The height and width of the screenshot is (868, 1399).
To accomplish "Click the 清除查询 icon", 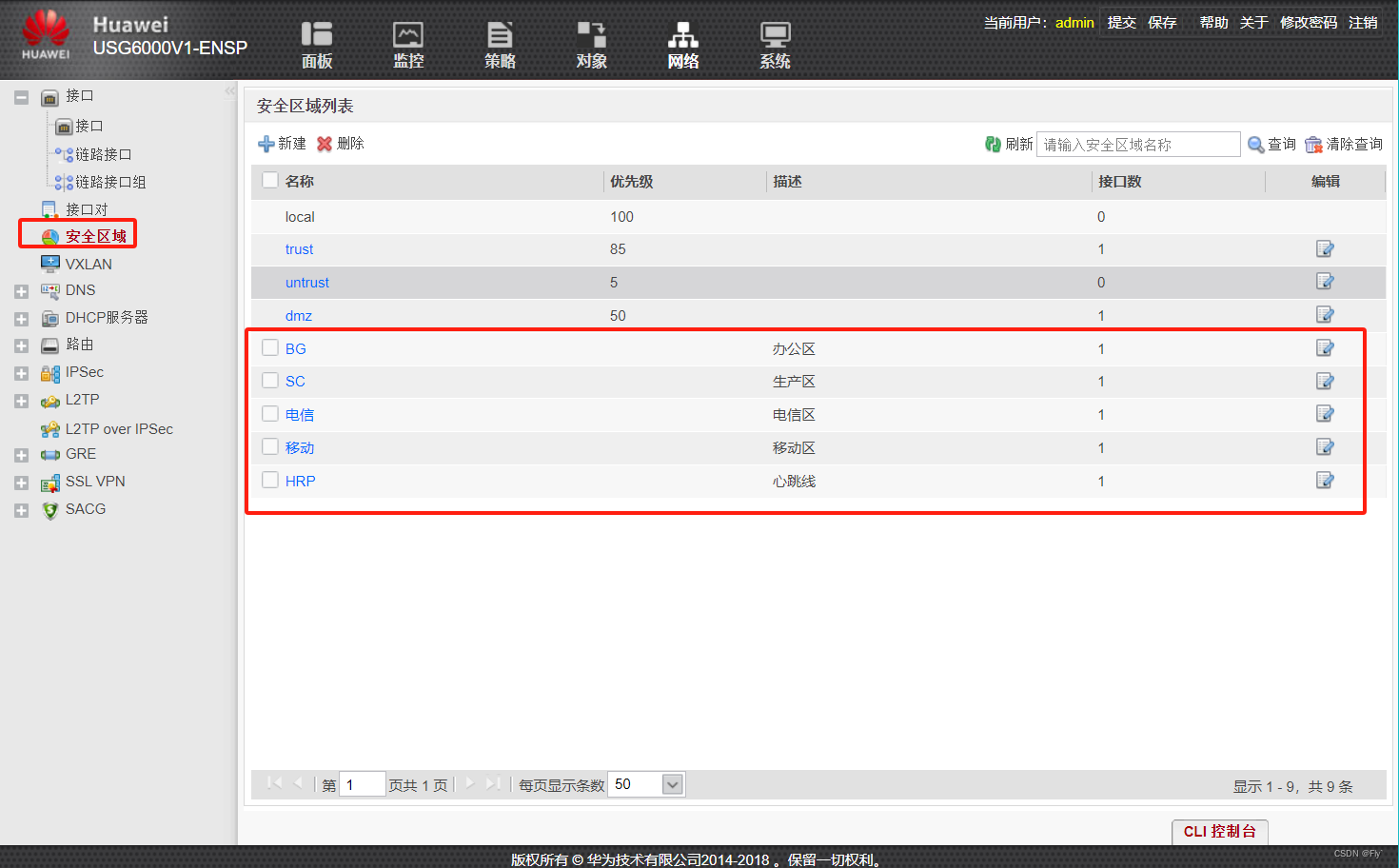I will click(1313, 145).
